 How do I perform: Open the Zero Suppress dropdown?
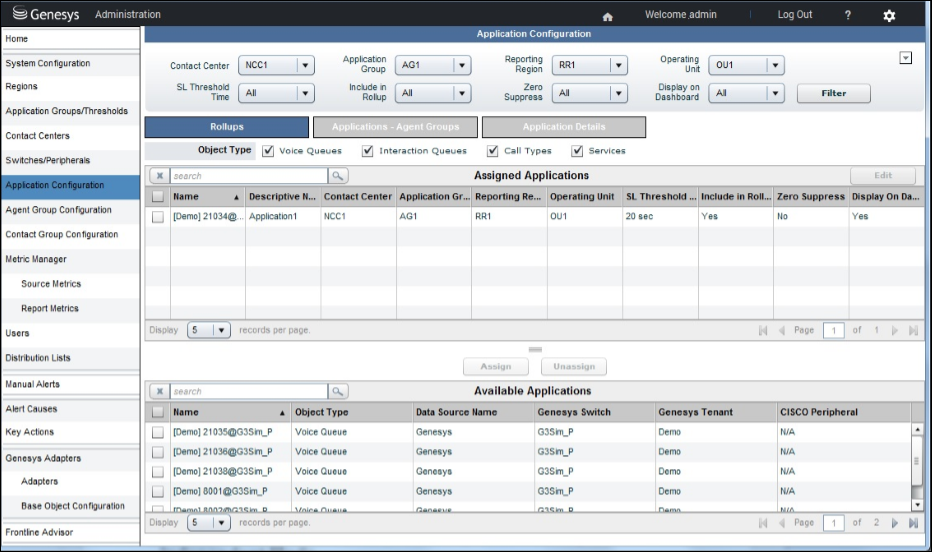pos(590,93)
